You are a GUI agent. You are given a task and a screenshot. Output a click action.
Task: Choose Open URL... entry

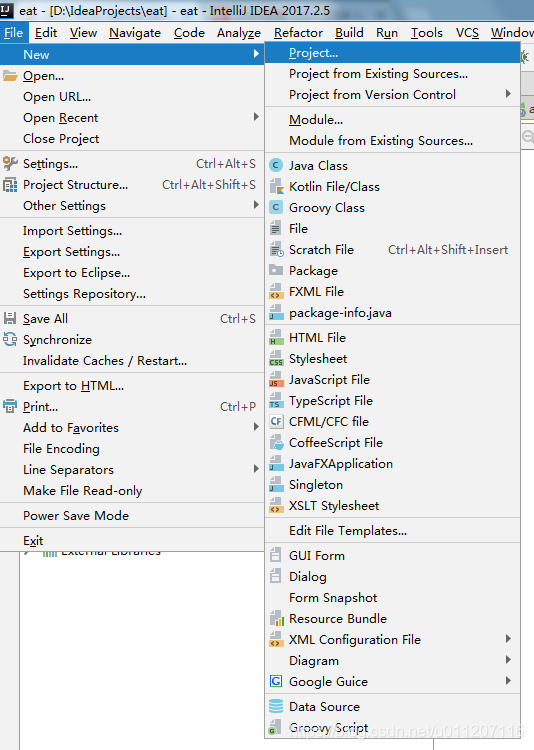132,97
